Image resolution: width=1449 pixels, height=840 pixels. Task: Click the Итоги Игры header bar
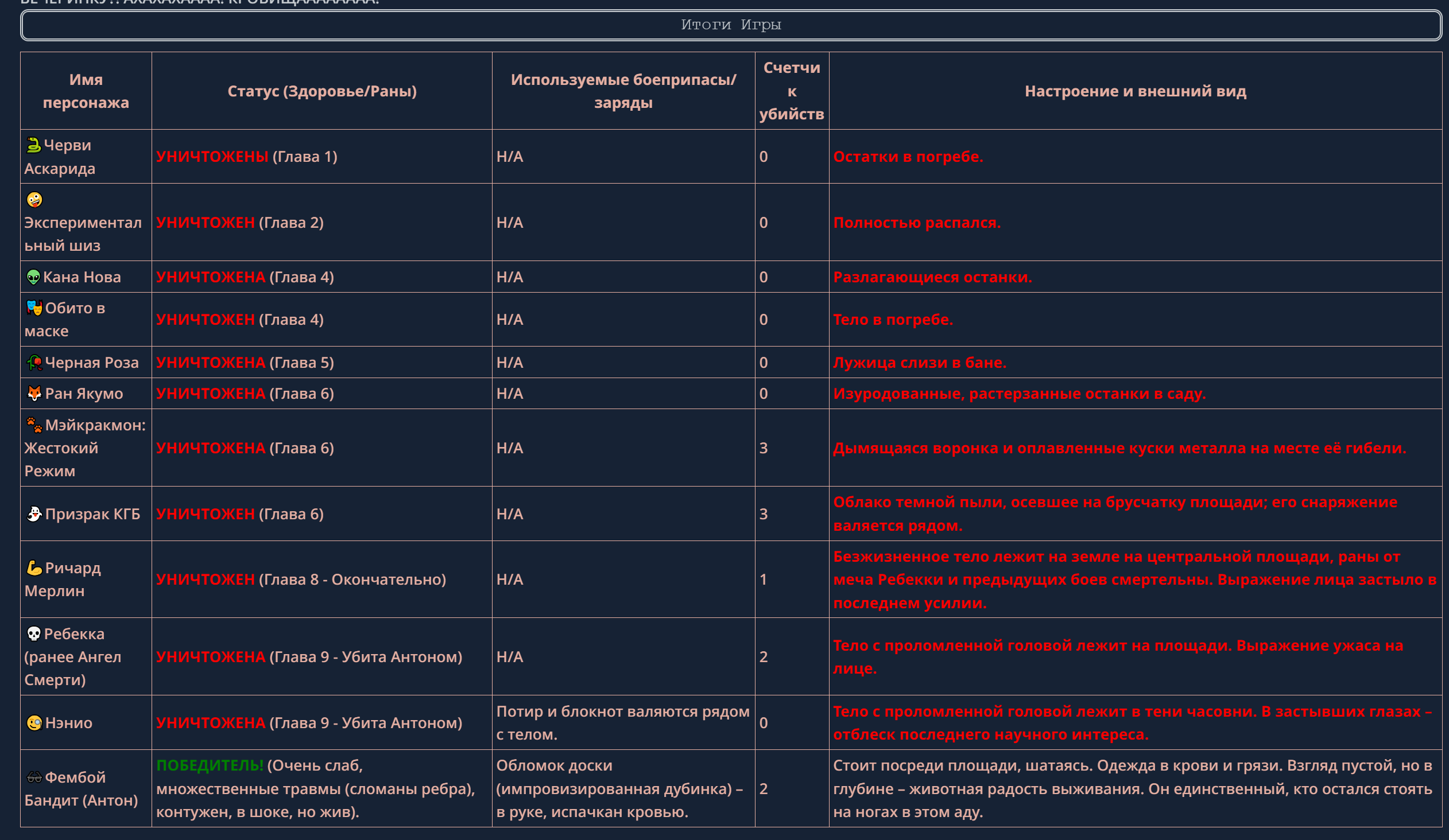click(x=731, y=25)
